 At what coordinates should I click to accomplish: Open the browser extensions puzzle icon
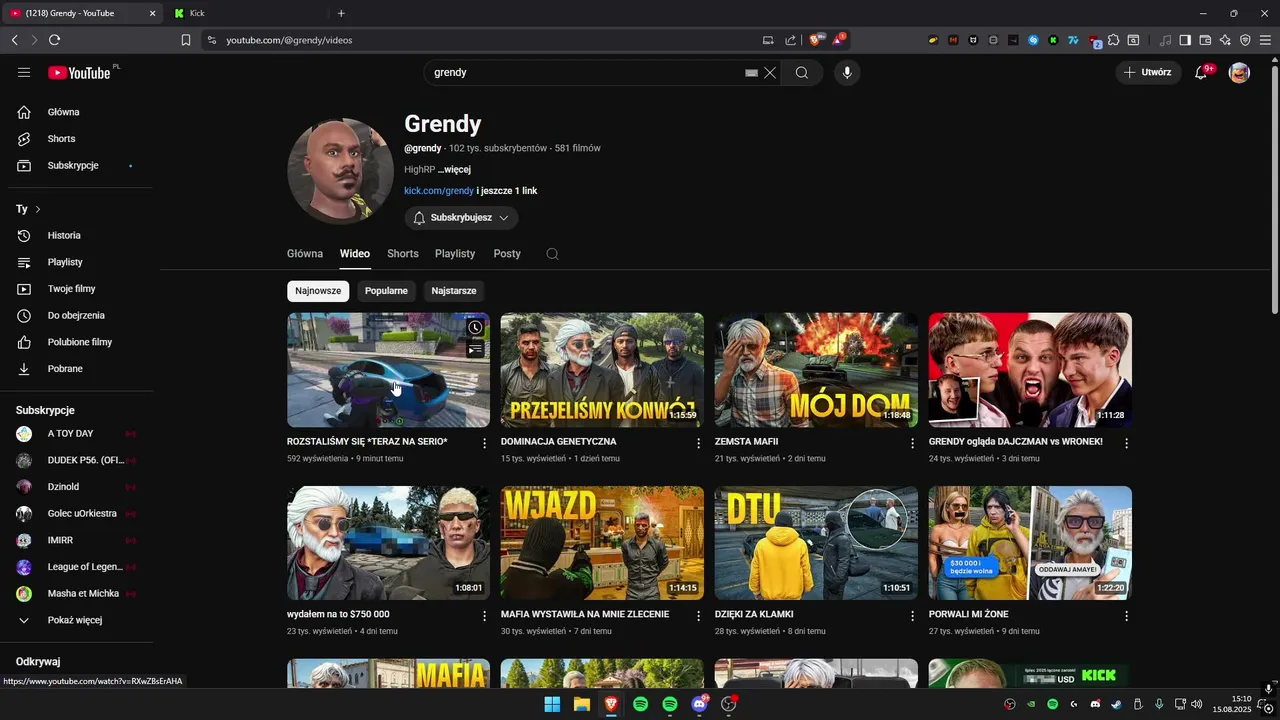coord(1113,40)
